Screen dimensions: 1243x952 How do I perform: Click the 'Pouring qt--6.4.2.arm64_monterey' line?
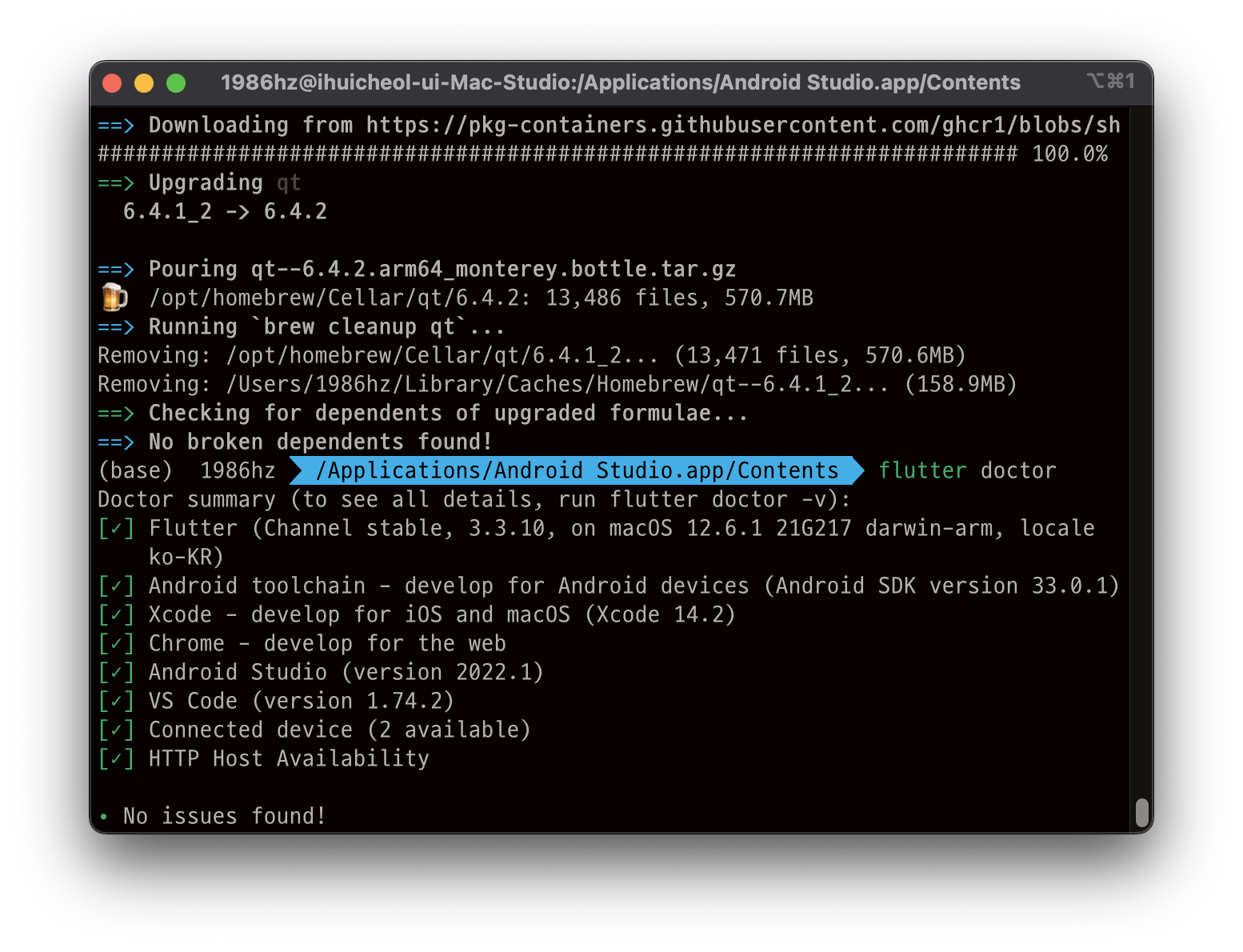point(417,270)
